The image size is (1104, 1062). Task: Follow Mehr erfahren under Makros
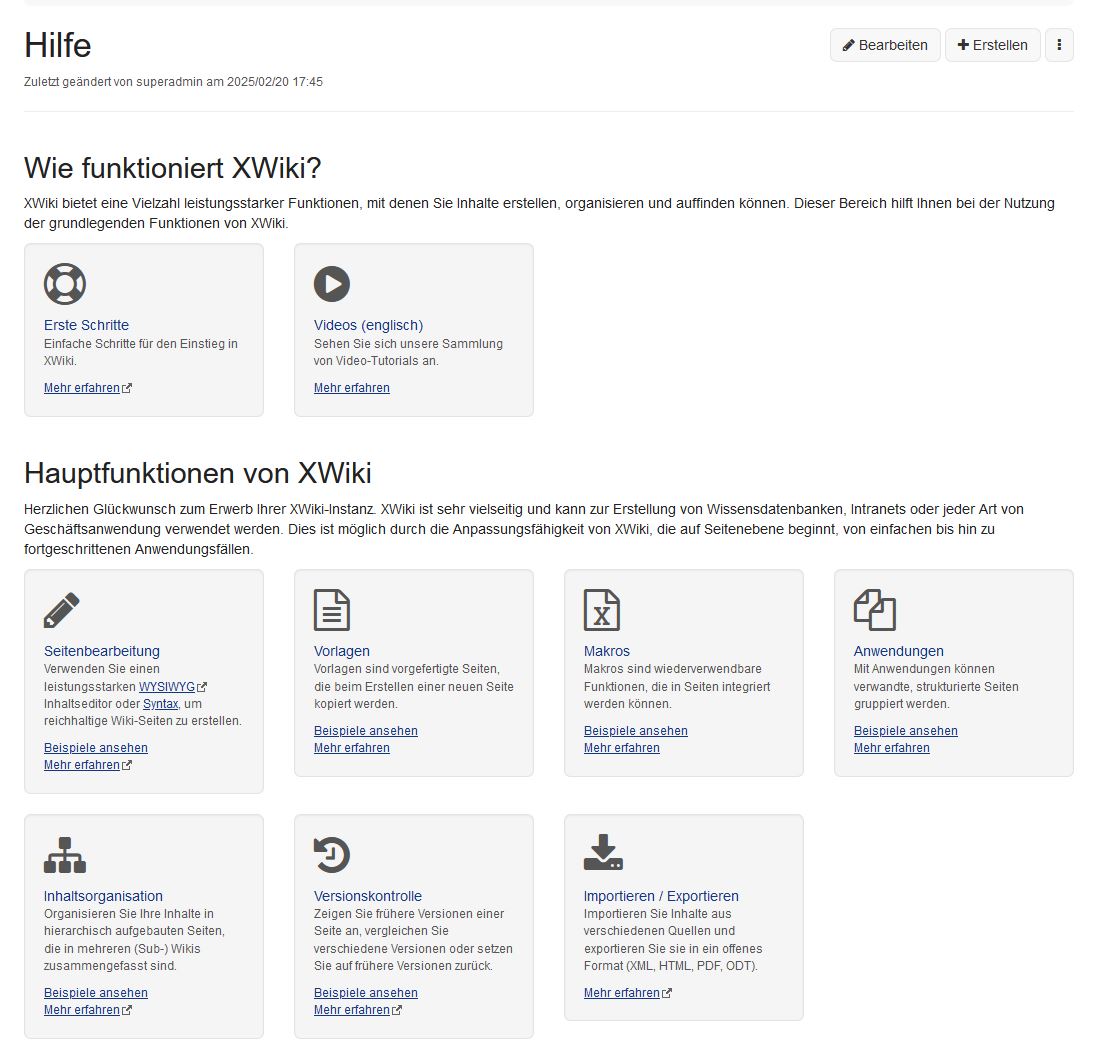coord(621,748)
